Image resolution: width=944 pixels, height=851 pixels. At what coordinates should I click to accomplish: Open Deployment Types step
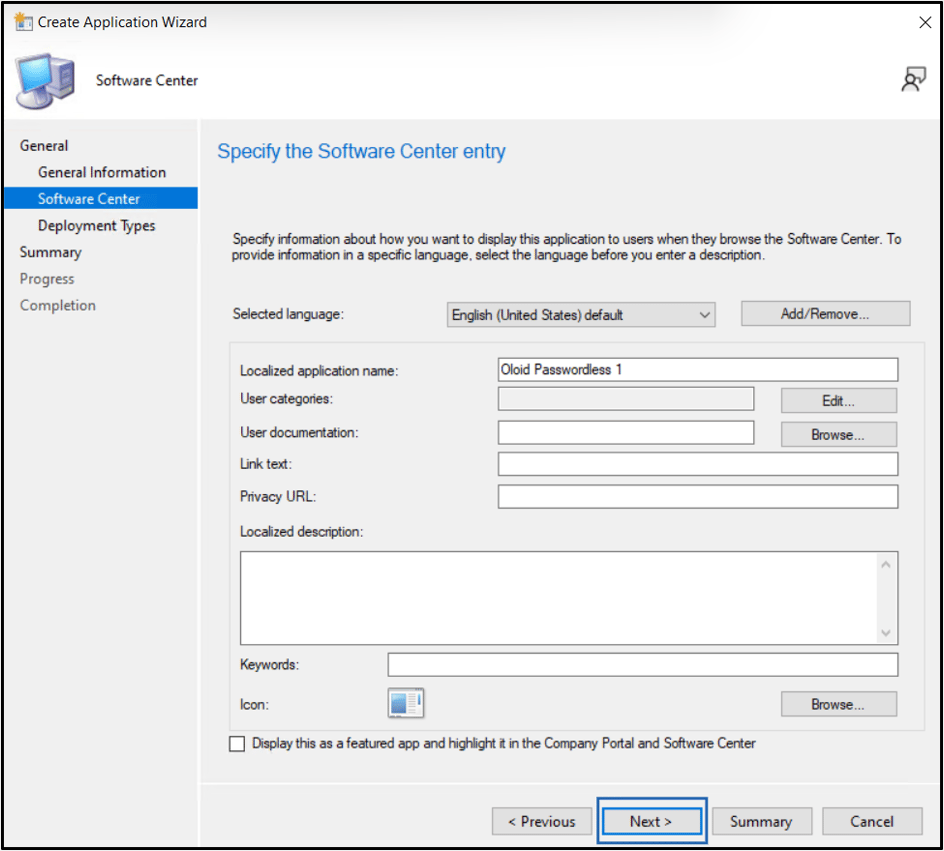pyautogui.click(x=96, y=226)
